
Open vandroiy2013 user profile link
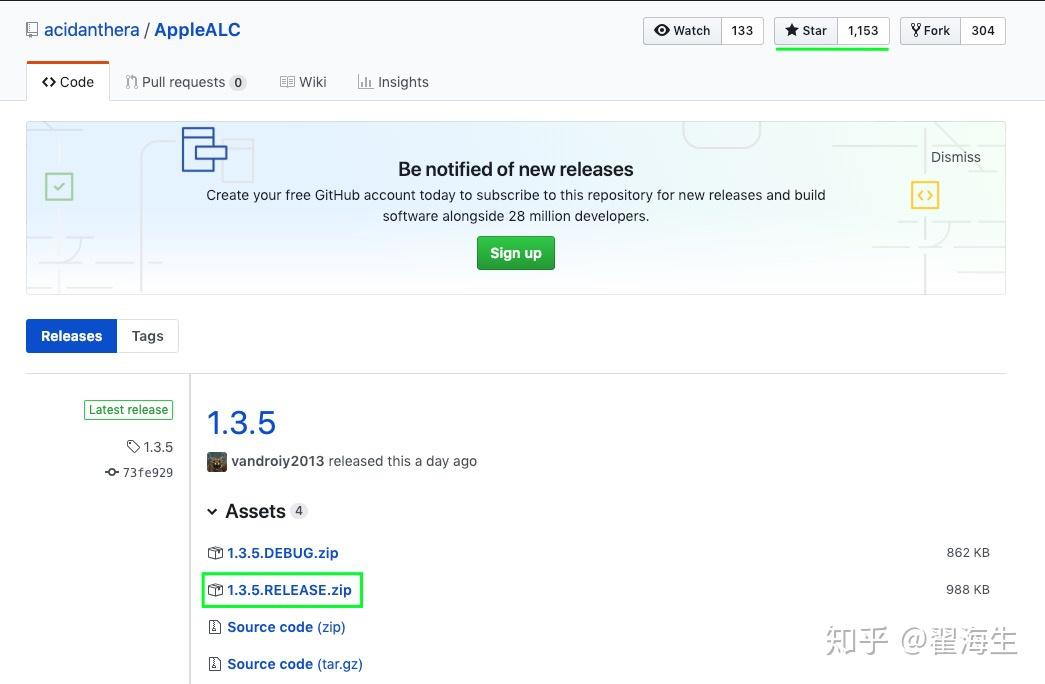click(278, 461)
